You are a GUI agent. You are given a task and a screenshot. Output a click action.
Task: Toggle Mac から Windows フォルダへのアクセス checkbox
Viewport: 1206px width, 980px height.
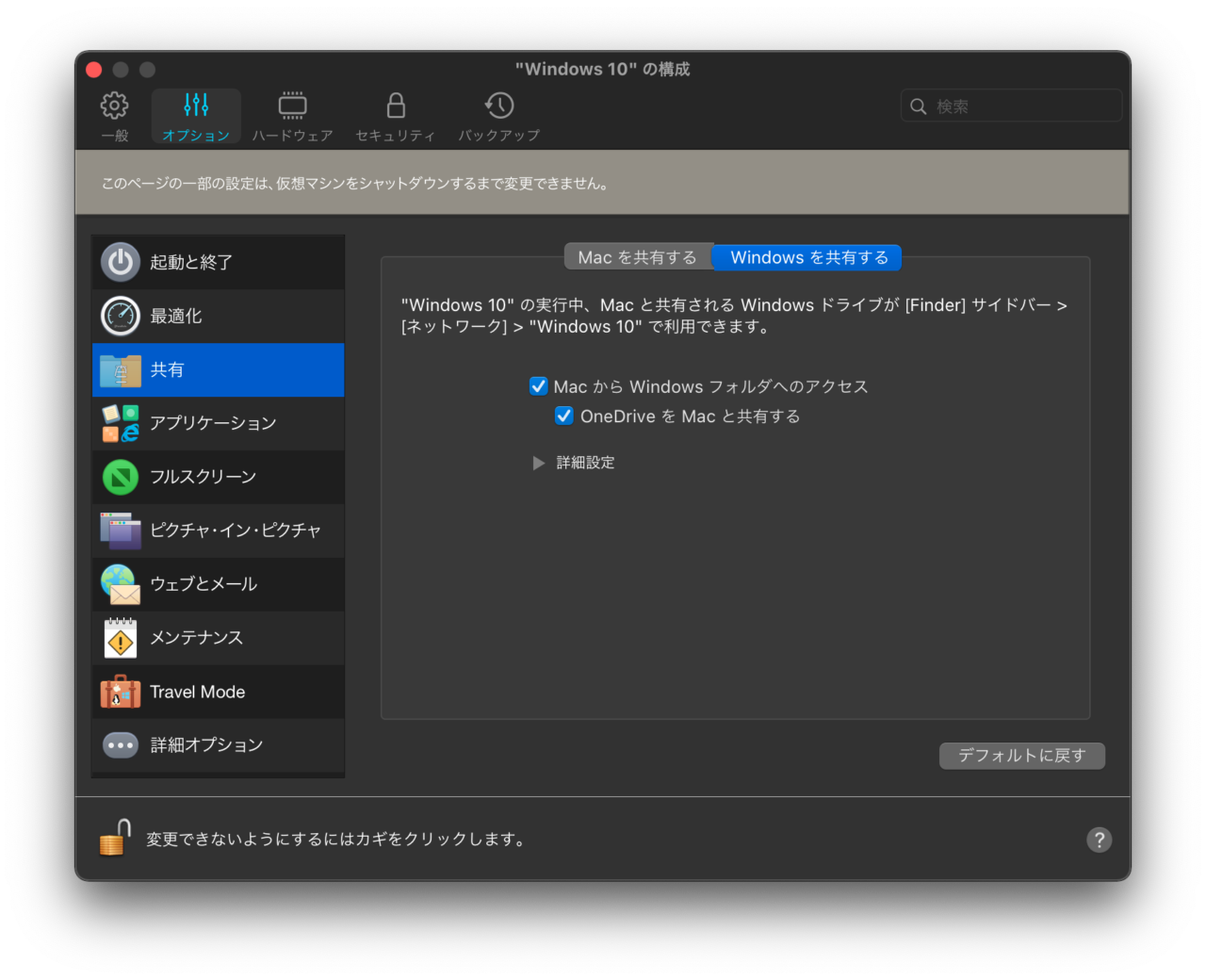(539, 386)
